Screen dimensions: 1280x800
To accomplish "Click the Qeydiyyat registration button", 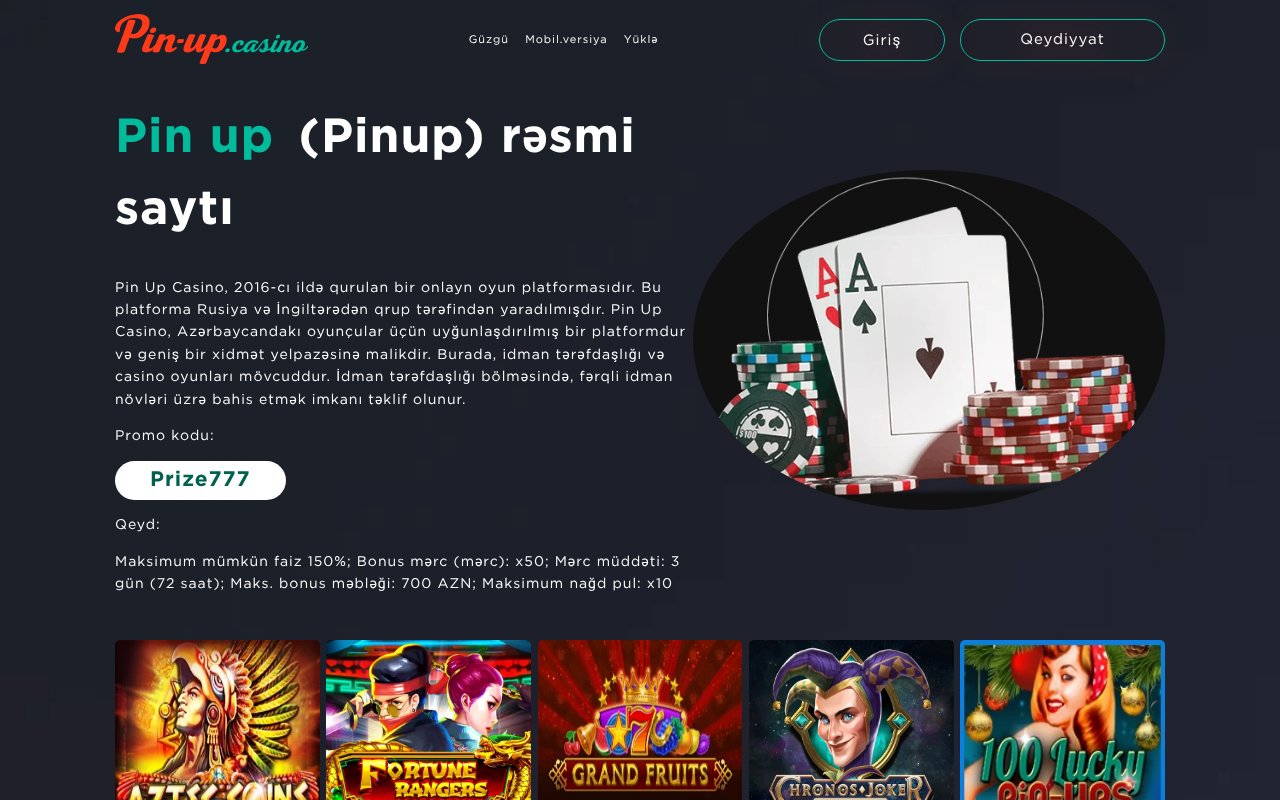I will pos(1062,40).
